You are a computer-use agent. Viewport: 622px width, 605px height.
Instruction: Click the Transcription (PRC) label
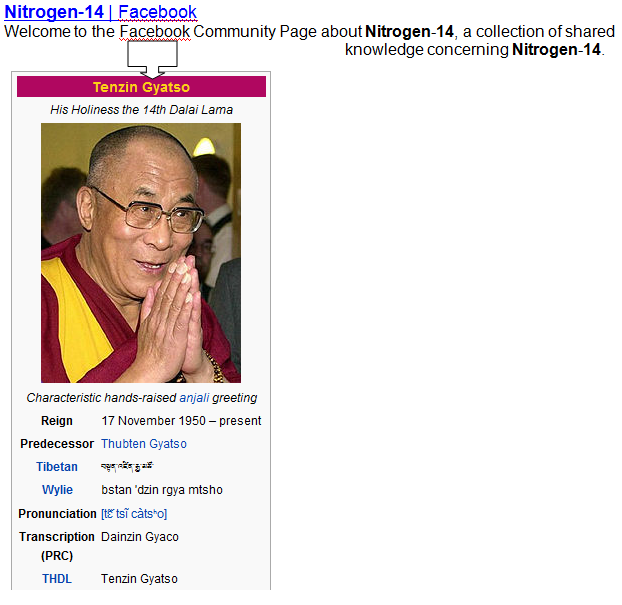pos(57,546)
